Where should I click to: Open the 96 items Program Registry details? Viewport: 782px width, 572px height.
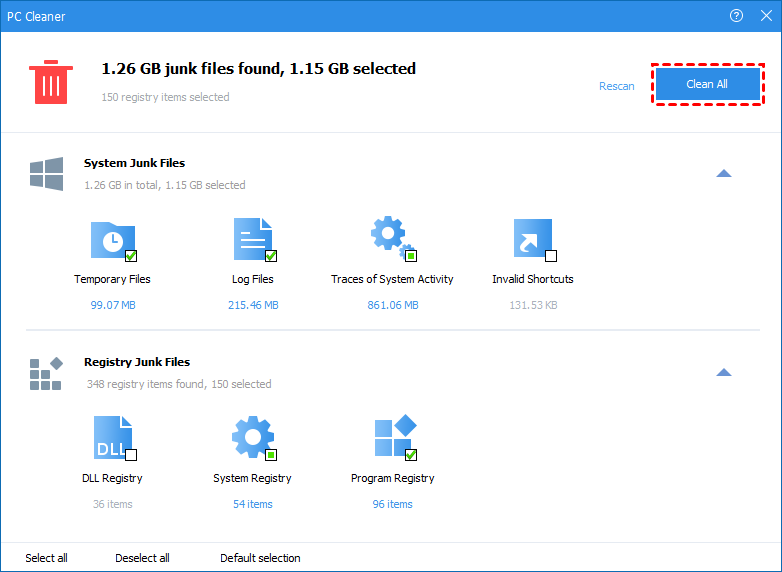coord(392,504)
